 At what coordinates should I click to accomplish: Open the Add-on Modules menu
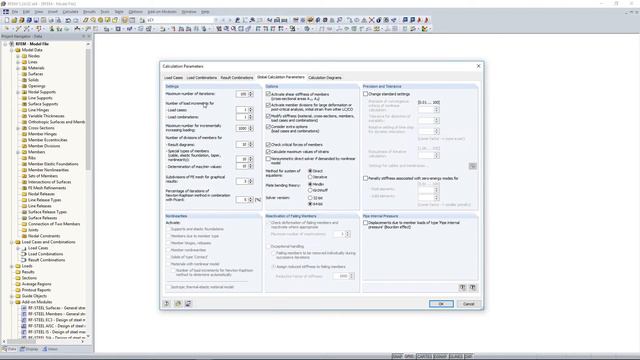(162, 12)
